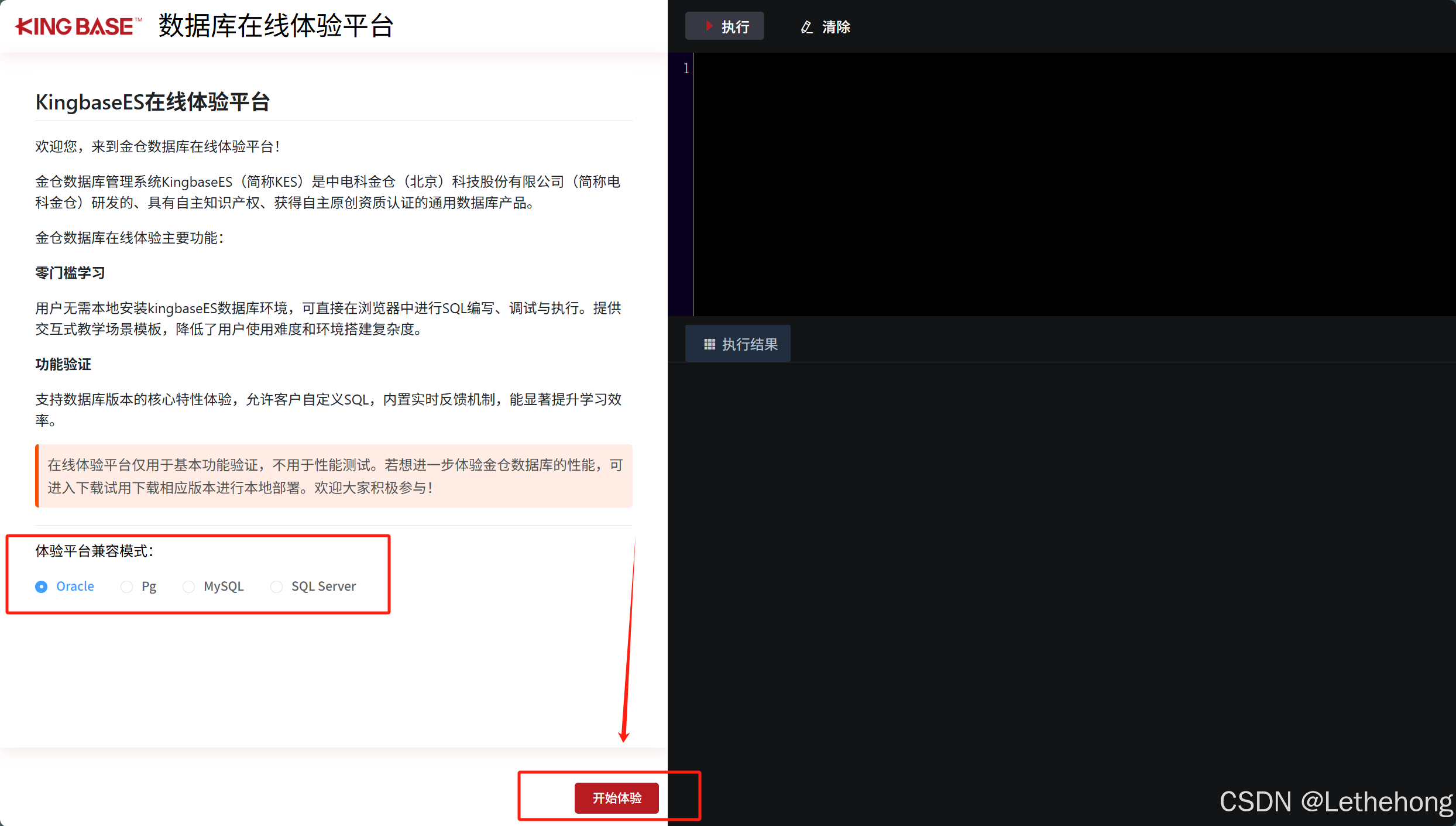Click the 执行 run button

tap(724, 26)
